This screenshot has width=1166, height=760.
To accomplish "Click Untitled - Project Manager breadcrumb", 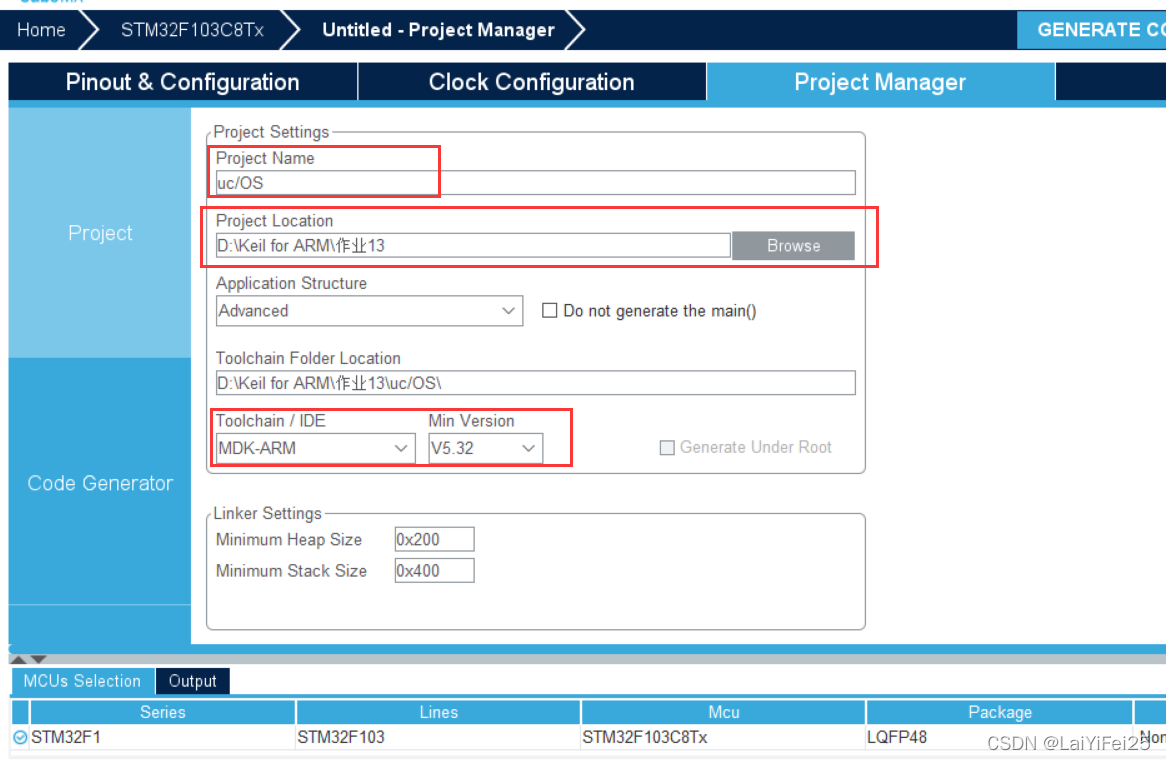I will pyautogui.click(x=438, y=30).
